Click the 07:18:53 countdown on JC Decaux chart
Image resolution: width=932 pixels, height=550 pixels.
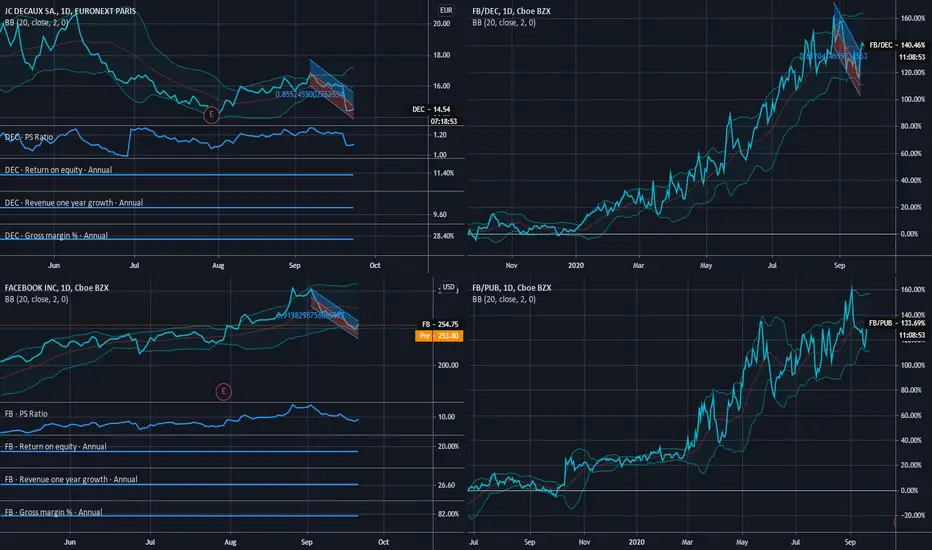tap(444, 121)
